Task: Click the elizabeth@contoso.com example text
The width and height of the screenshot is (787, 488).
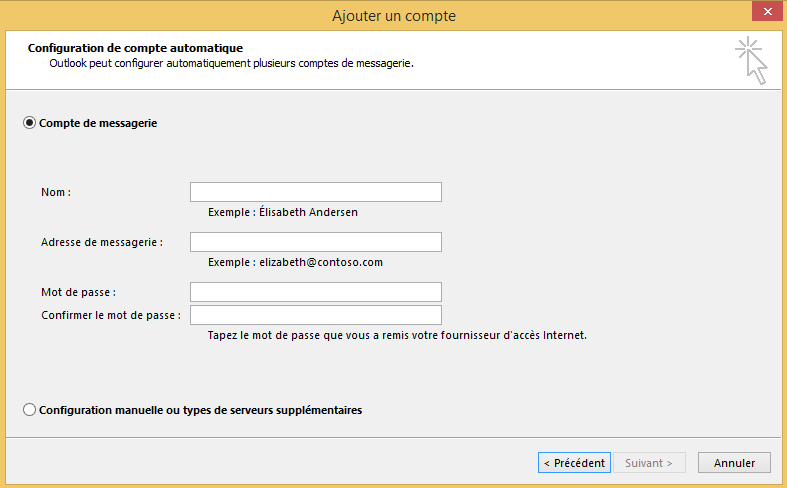Action: tap(295, 262)
